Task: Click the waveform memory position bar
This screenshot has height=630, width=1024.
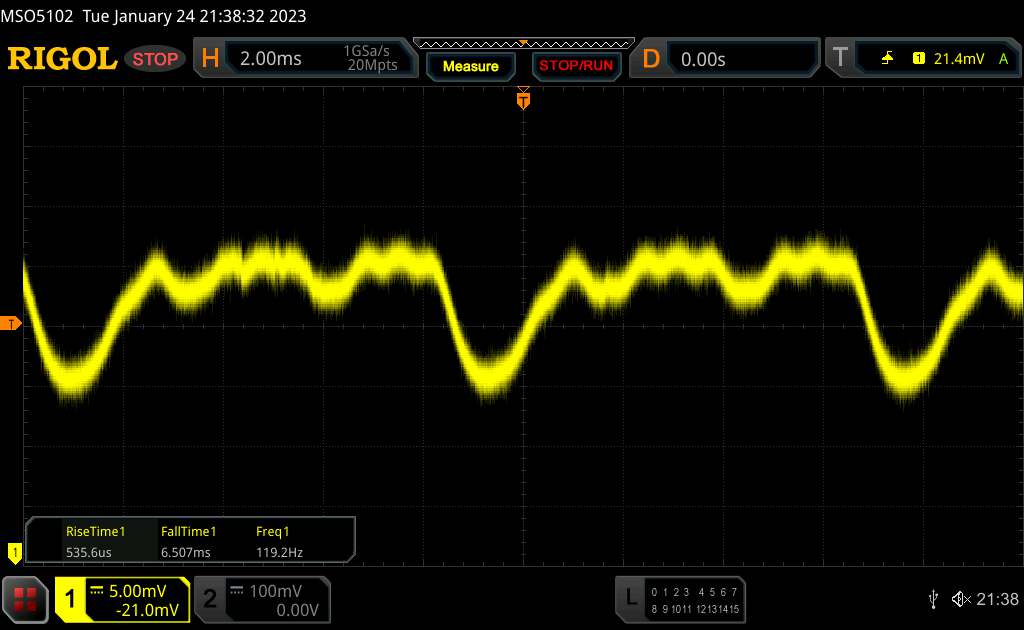Action: (x=524, y=44)
